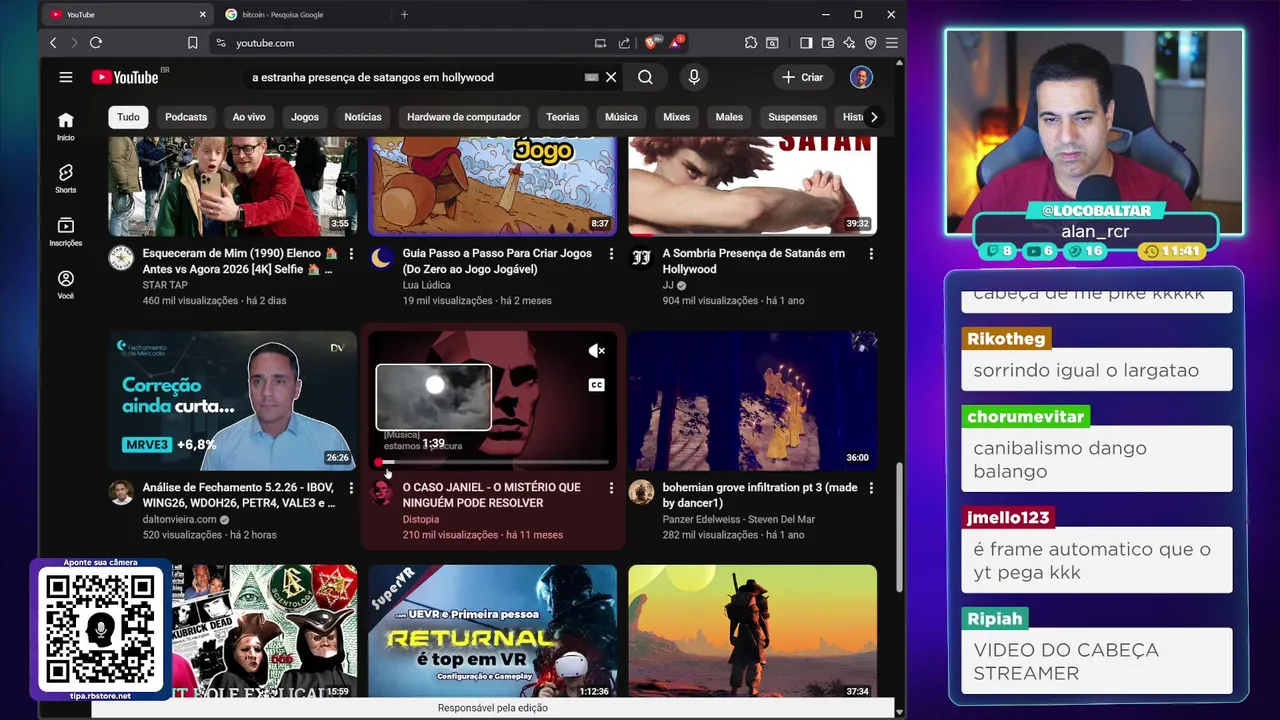Image resolution: width=1280 pixels, height=720 pixels.
Task: Open Panzer Edelweiss channel link
Action: pos(738,520)
